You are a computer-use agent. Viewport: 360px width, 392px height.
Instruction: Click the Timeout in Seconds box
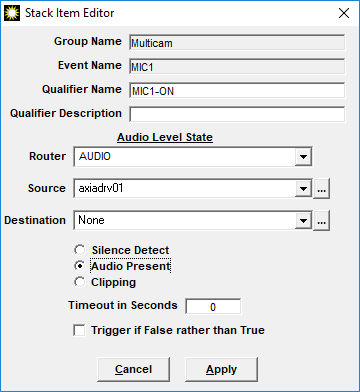[213, 306]
